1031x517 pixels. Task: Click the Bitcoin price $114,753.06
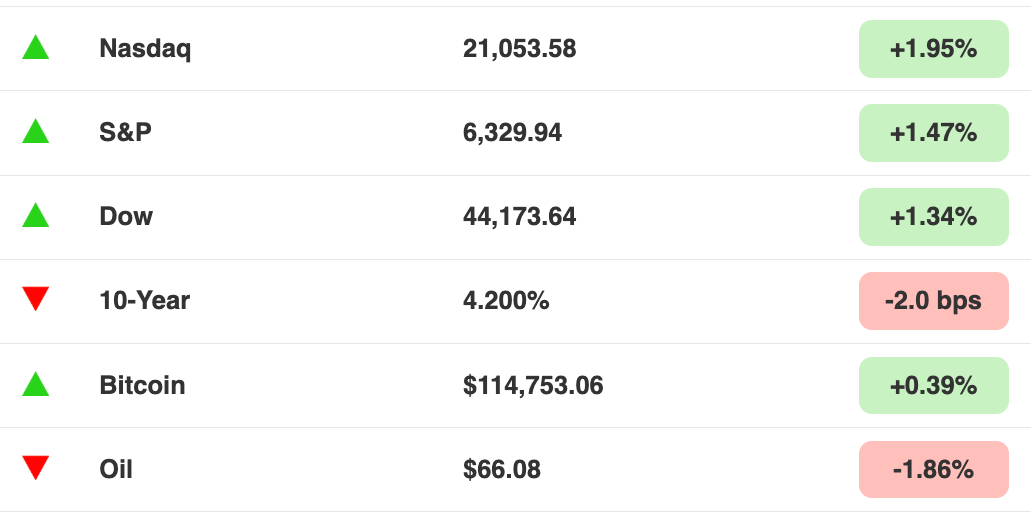(533, 385)
